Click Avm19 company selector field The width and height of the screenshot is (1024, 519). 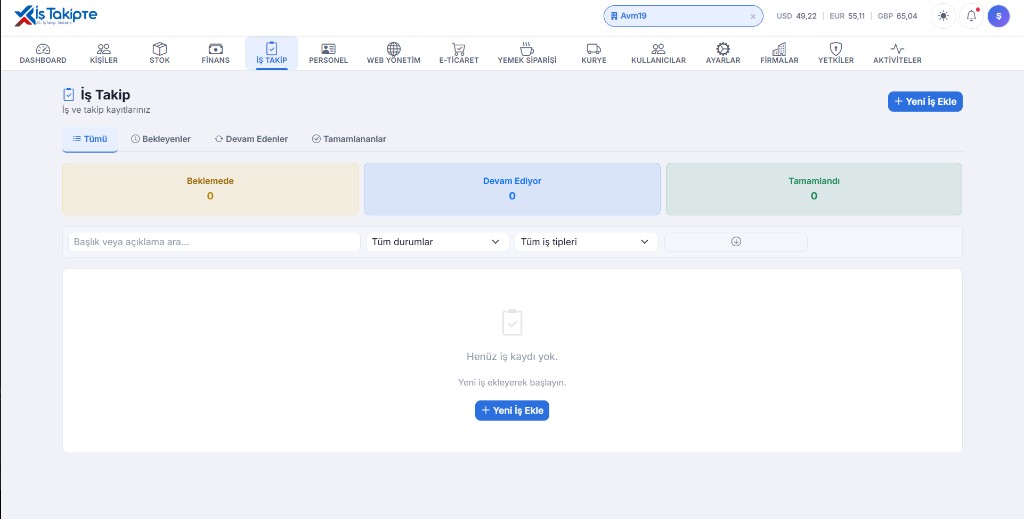683,16
